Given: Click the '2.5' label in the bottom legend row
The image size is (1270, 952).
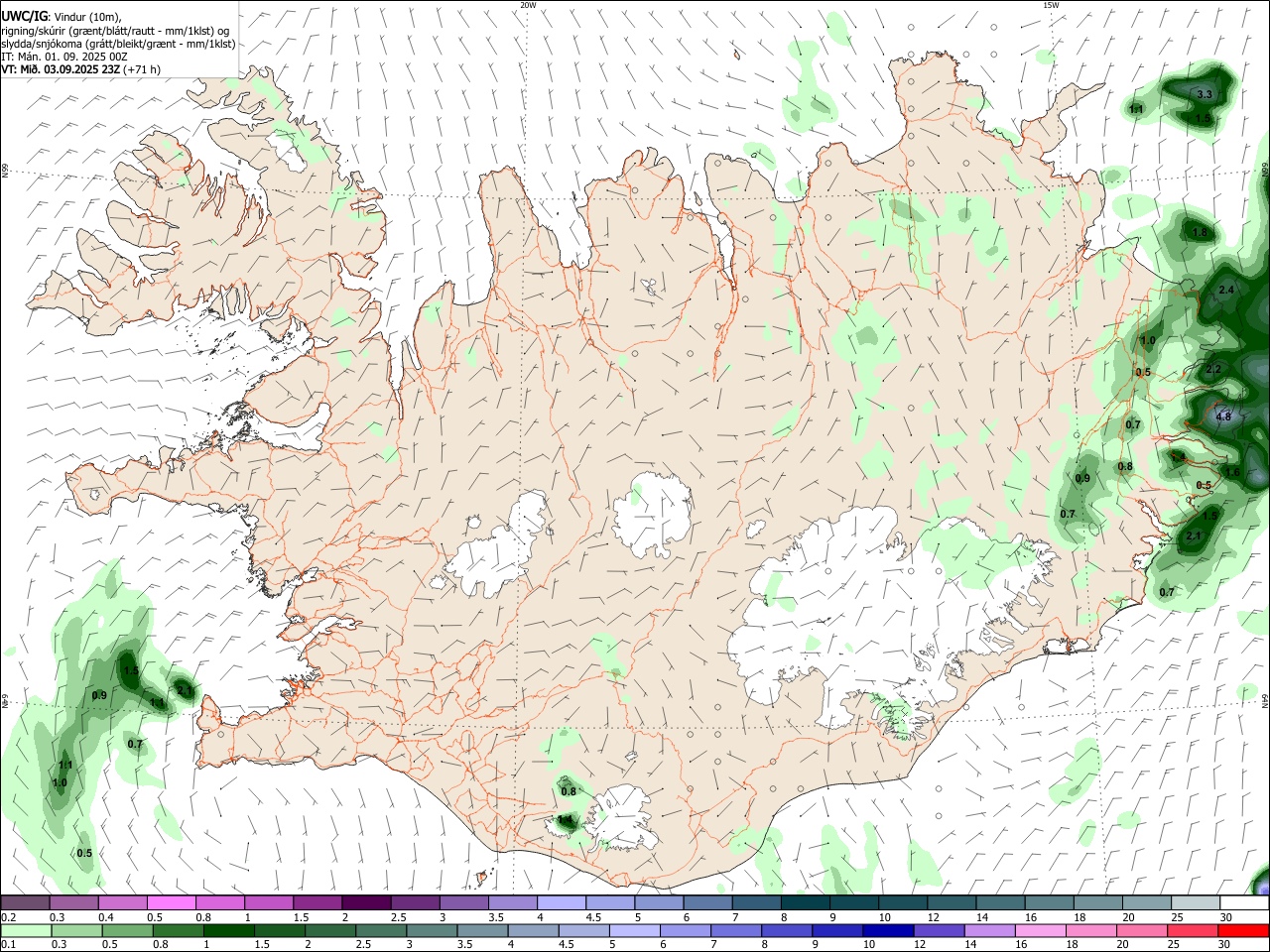Looking at the screenshot, I should (x=361, y=945).
